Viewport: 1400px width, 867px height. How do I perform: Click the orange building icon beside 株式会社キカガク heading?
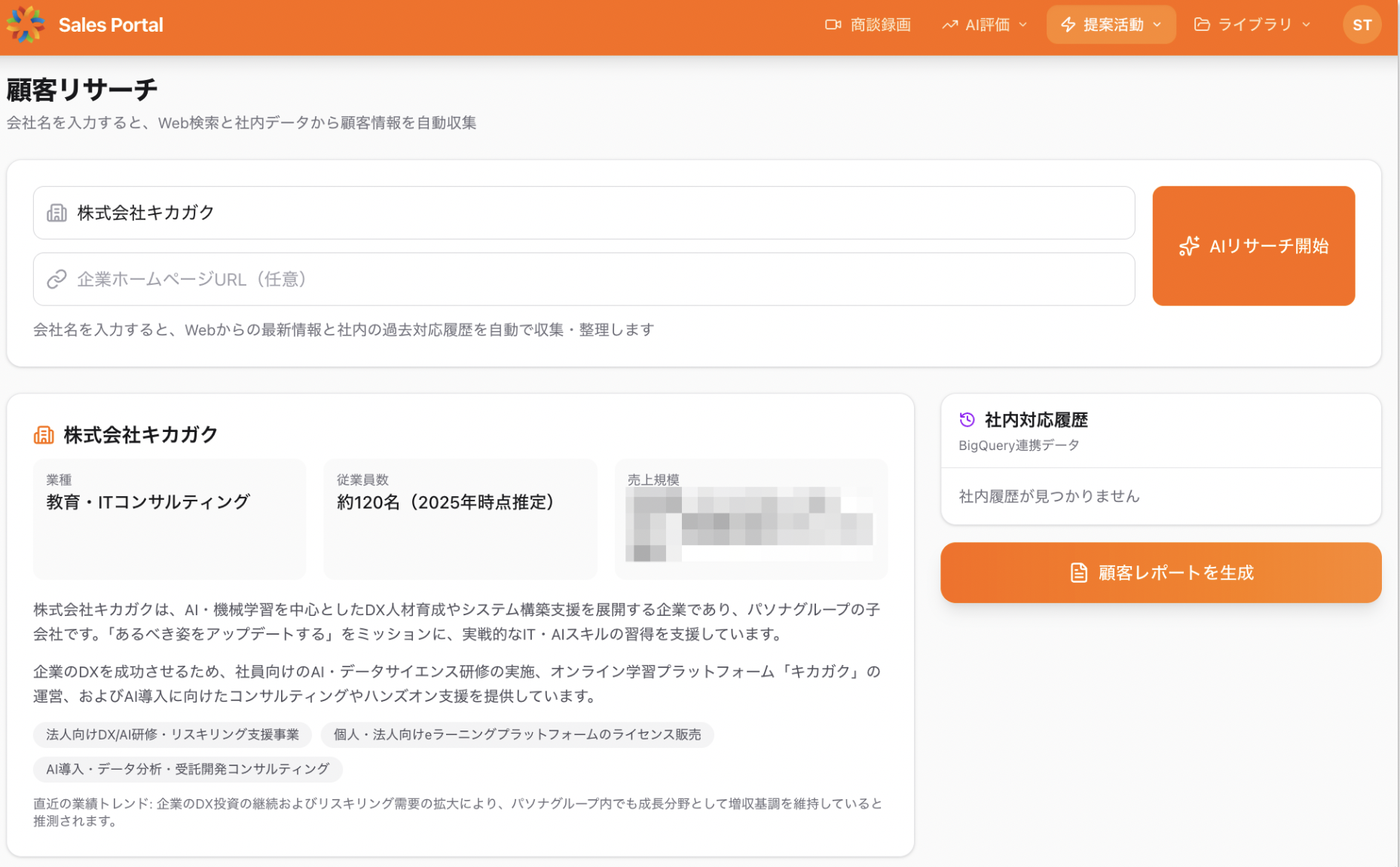pos(44,435)
